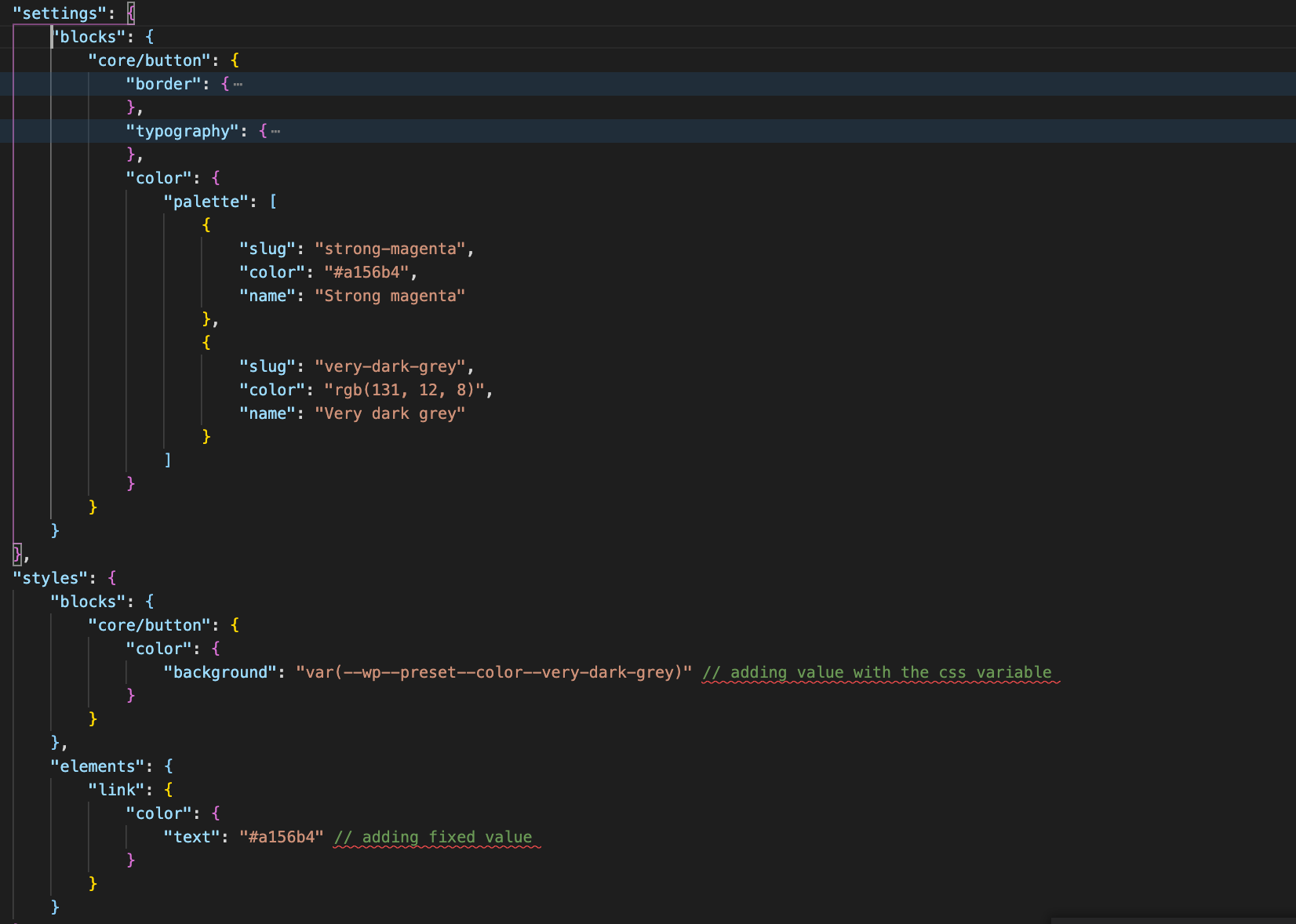This screenshot has height=924, width=1296.
Task: Click the "settings" key at the top
Action: [x=59, y=13]
